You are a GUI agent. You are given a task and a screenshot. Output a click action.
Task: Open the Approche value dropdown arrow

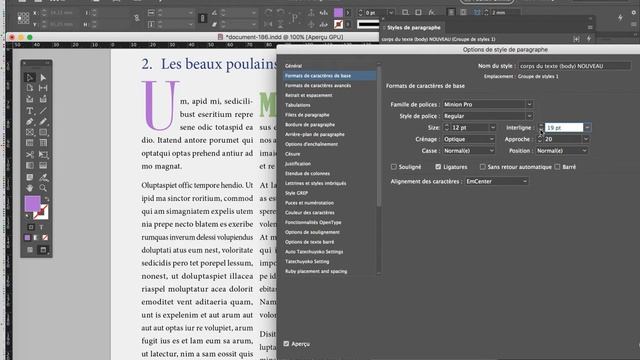[x=586, y=139]
